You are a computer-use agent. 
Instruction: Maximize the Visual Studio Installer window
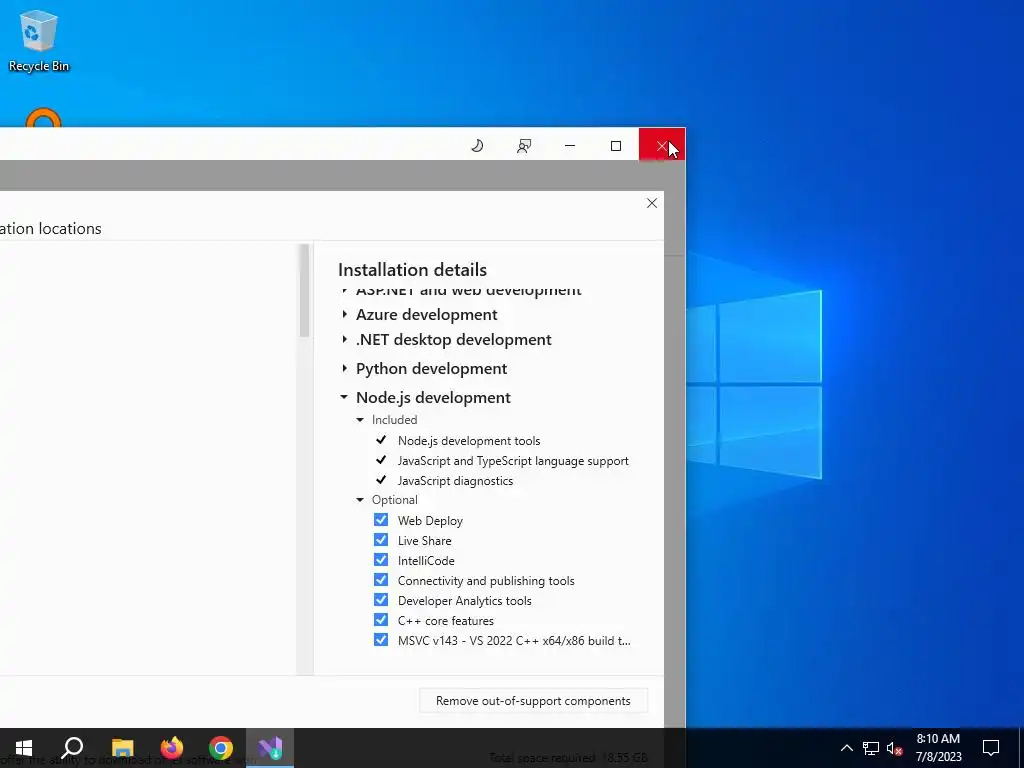click(x=616, y=146)
